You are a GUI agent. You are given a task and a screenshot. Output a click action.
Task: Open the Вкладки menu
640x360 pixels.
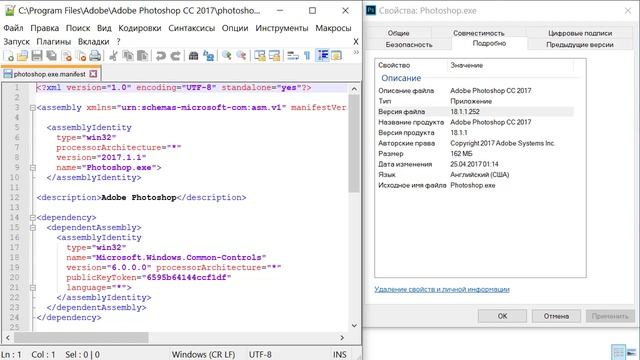tap(93, 42)
